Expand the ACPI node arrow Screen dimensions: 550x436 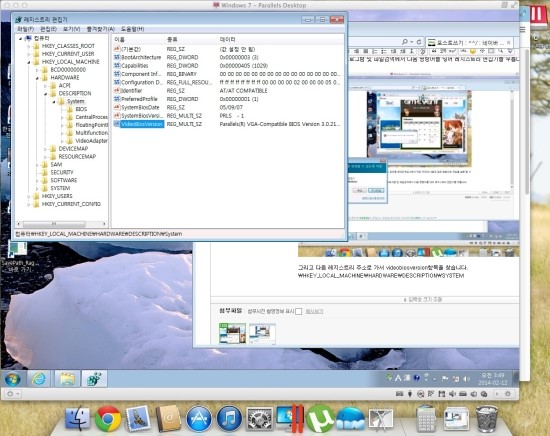(x=46, y=86)
